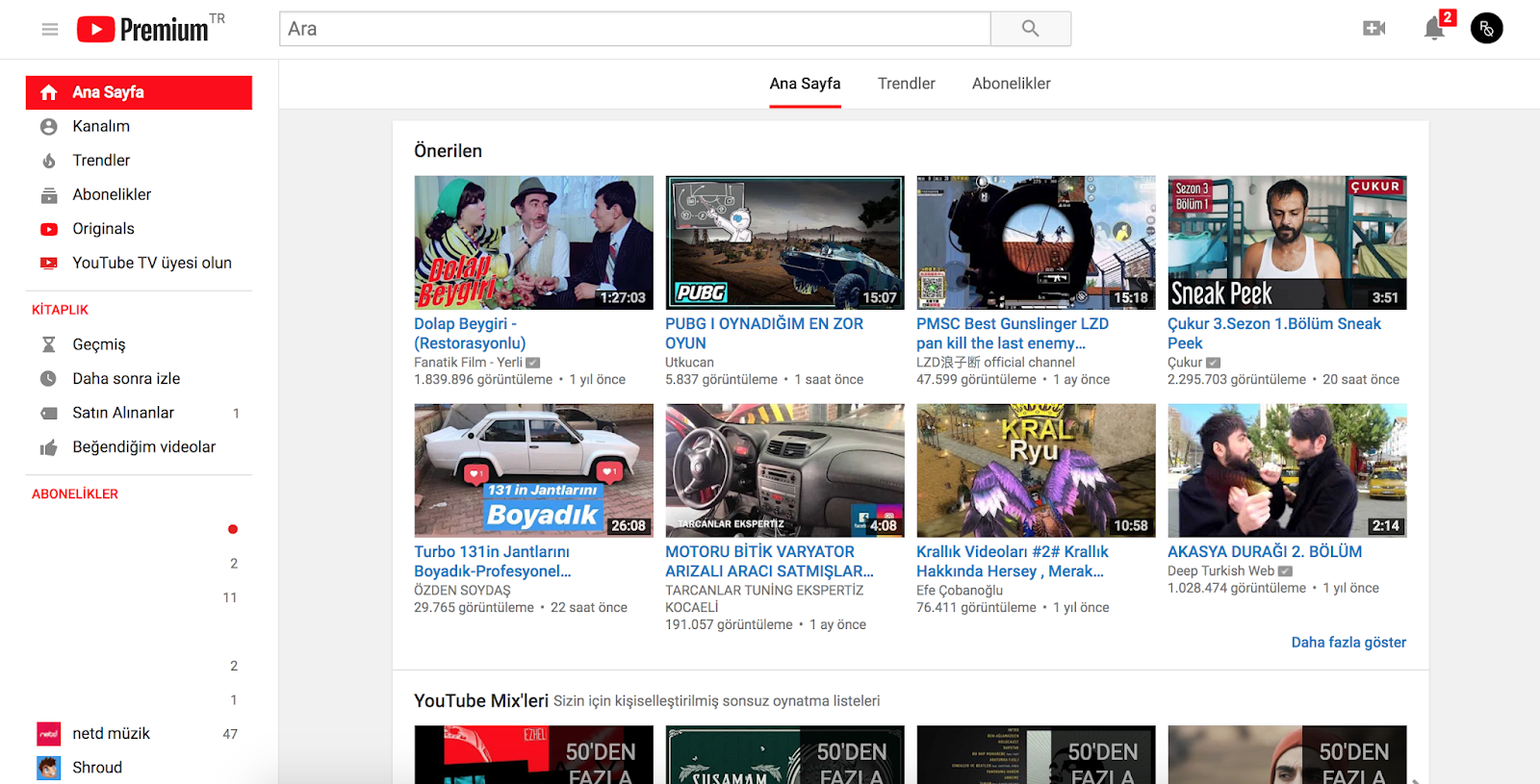Open video title Dolap Beygiri - (Restorasyonlu)

470,334
